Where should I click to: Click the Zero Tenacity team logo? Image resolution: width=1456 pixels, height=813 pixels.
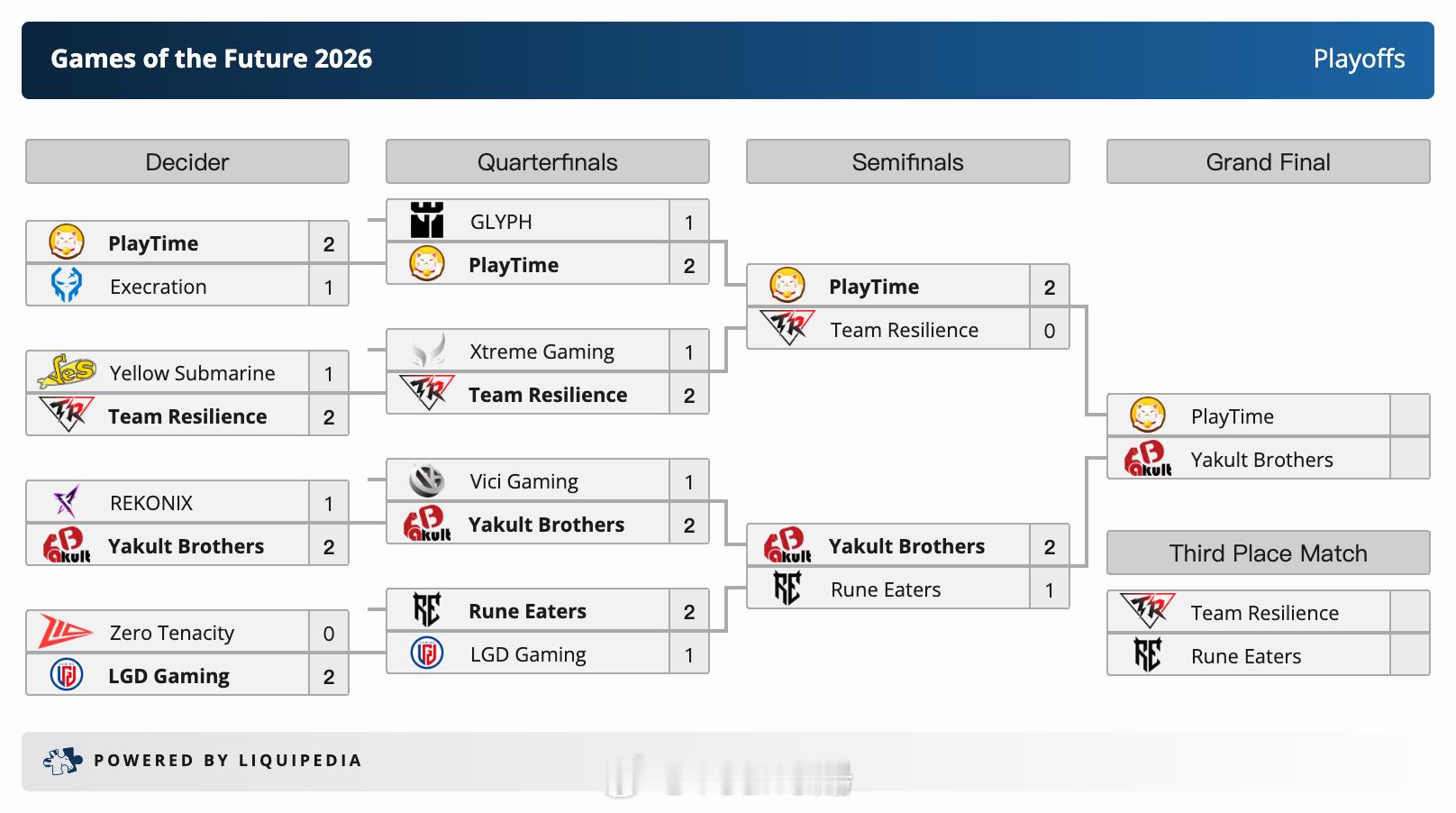66,632
